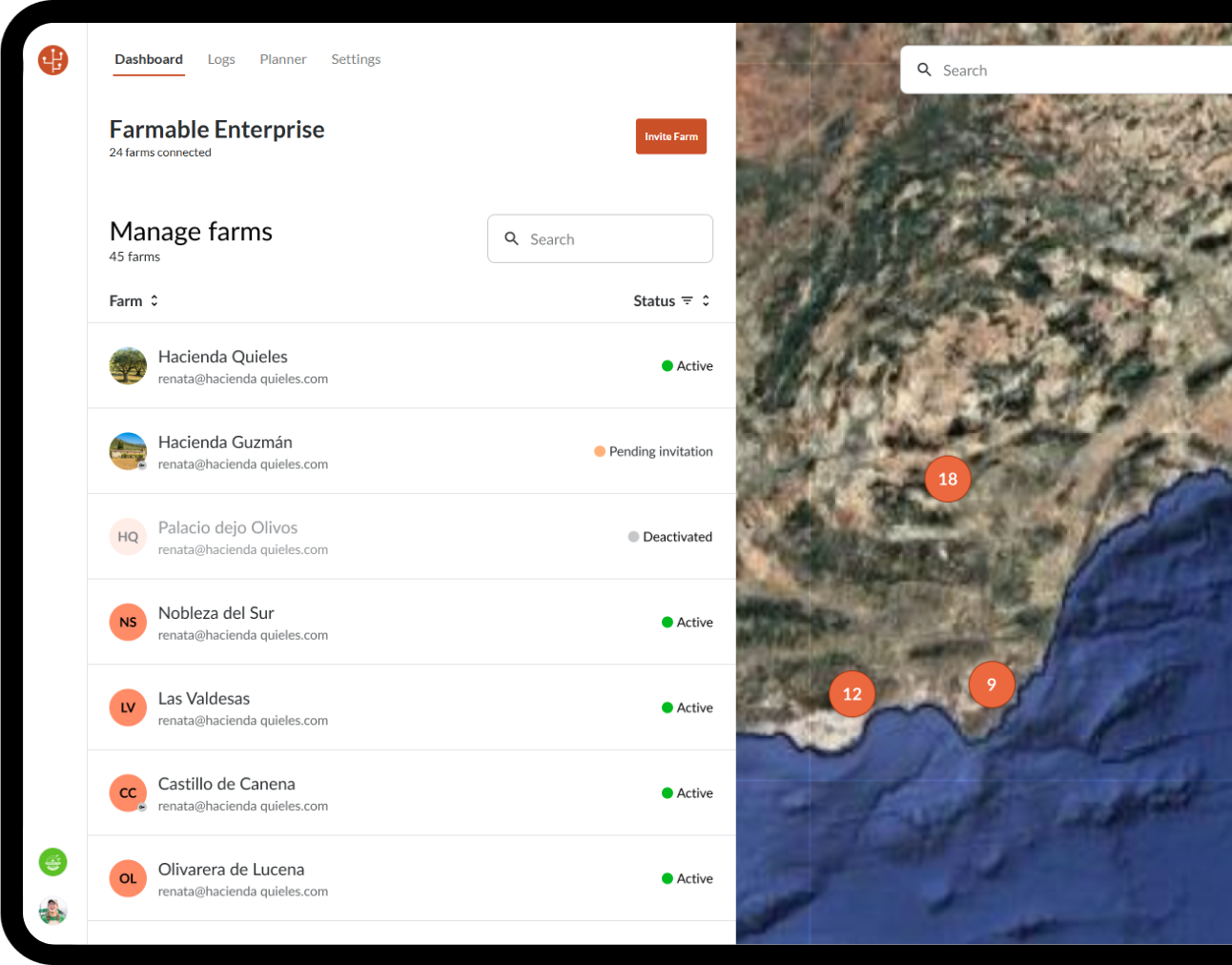Click the Status column header label
The image size is (1232, 965).
point(654,300)
